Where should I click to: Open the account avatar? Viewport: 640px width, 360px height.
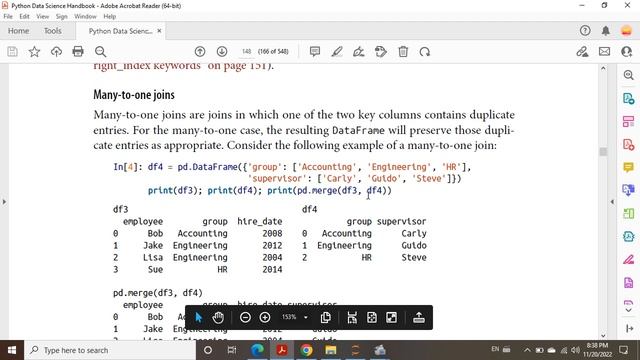pyautogui.click(x=626, y=31)
